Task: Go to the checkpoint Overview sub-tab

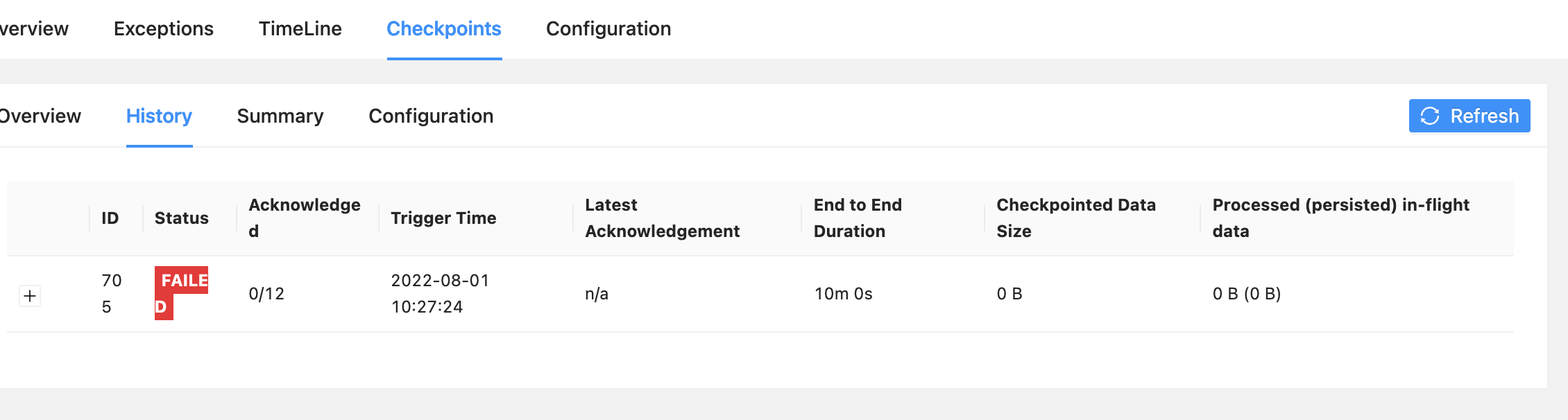Action: tap(40, 116)
